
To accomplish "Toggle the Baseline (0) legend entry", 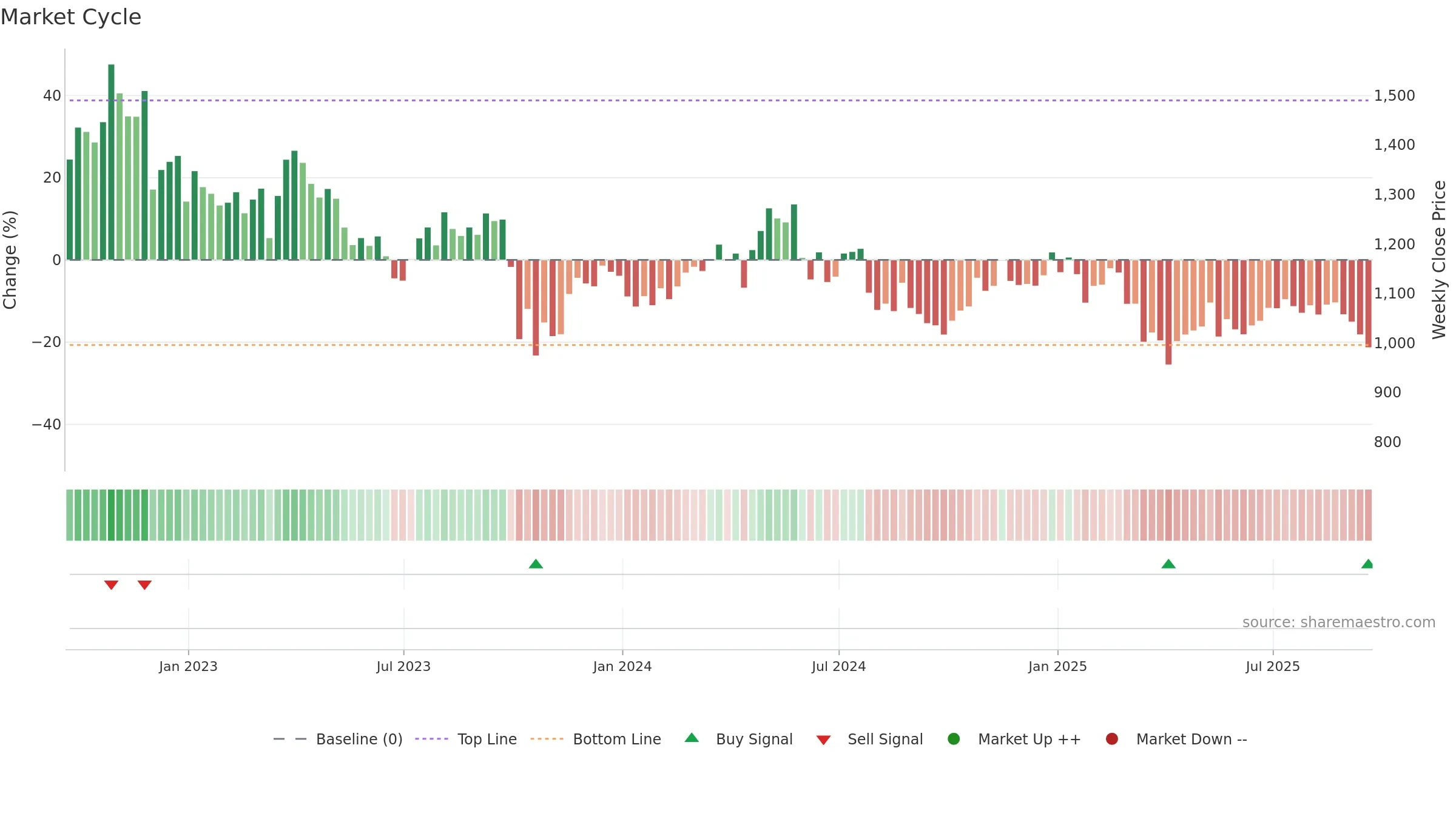I will pyautogui.click(x=338, y=739).
